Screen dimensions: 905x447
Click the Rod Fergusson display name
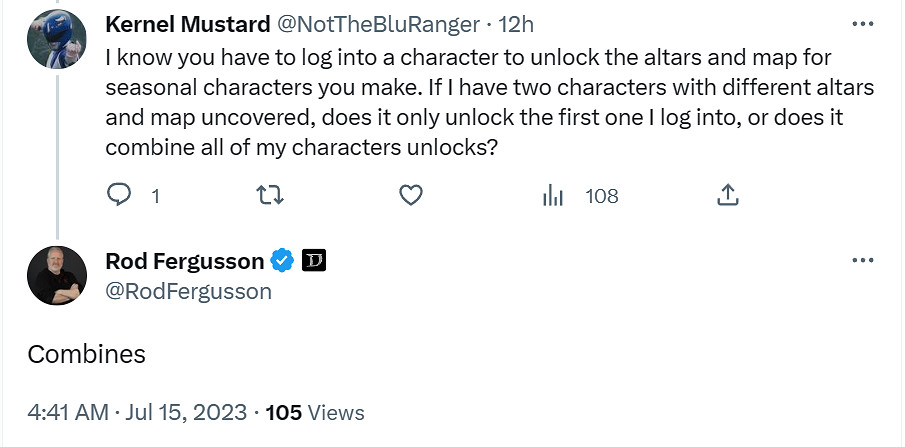click(x=185, y=262)
